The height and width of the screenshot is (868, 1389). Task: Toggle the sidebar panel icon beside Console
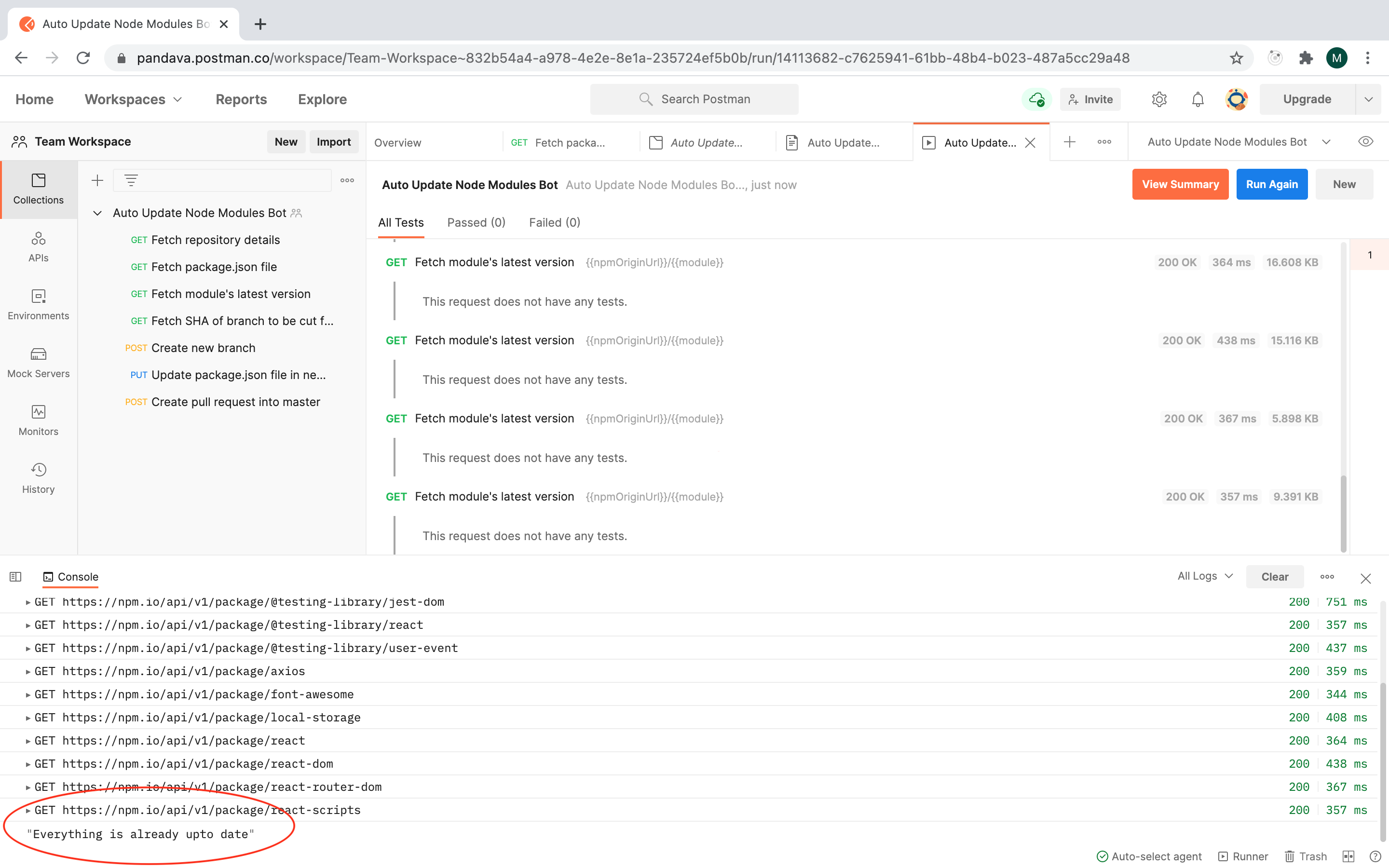[x=15, y=576]
